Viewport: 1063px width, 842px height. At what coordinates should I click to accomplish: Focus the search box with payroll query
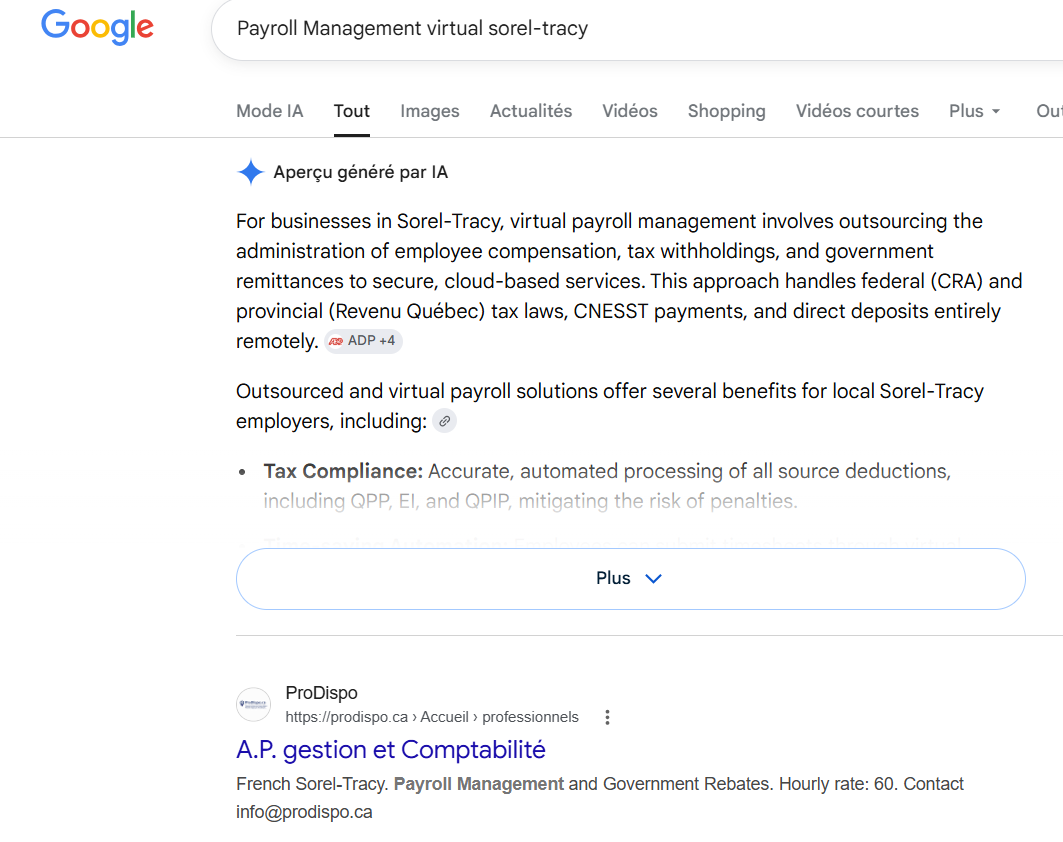pyautogui.click(x=637, y=28)
